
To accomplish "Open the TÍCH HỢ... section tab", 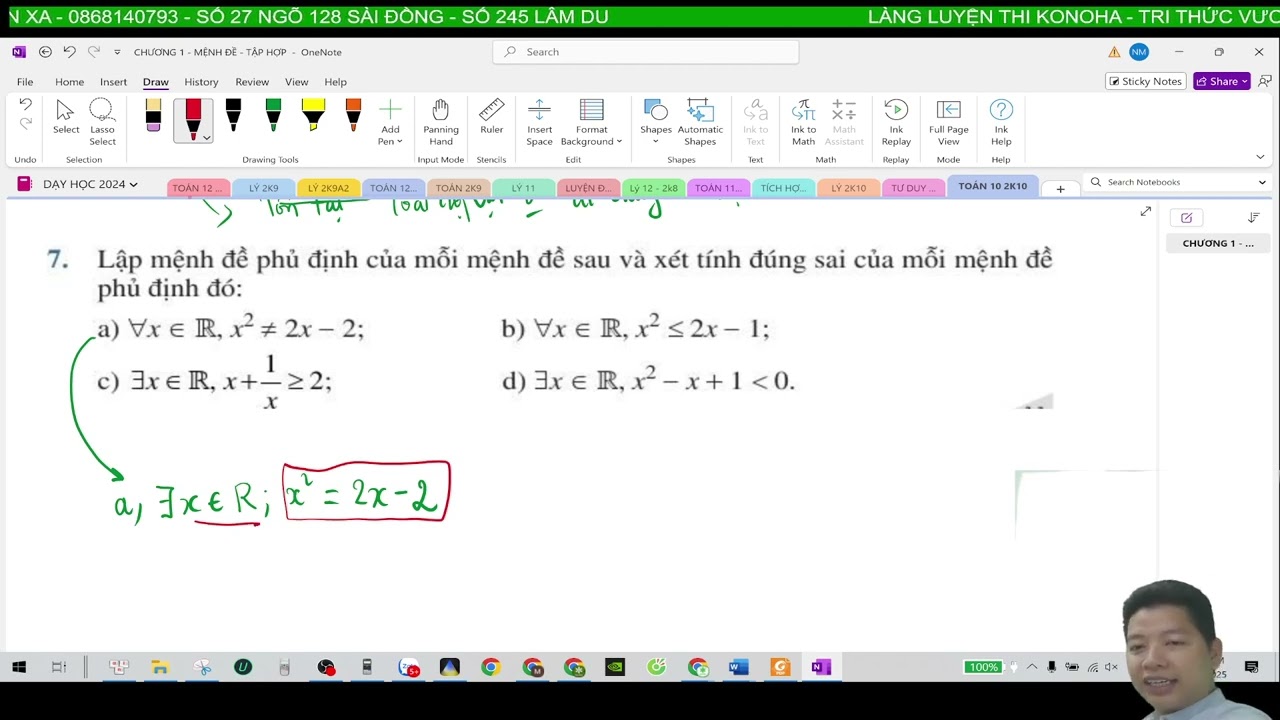I will [783, 188].
